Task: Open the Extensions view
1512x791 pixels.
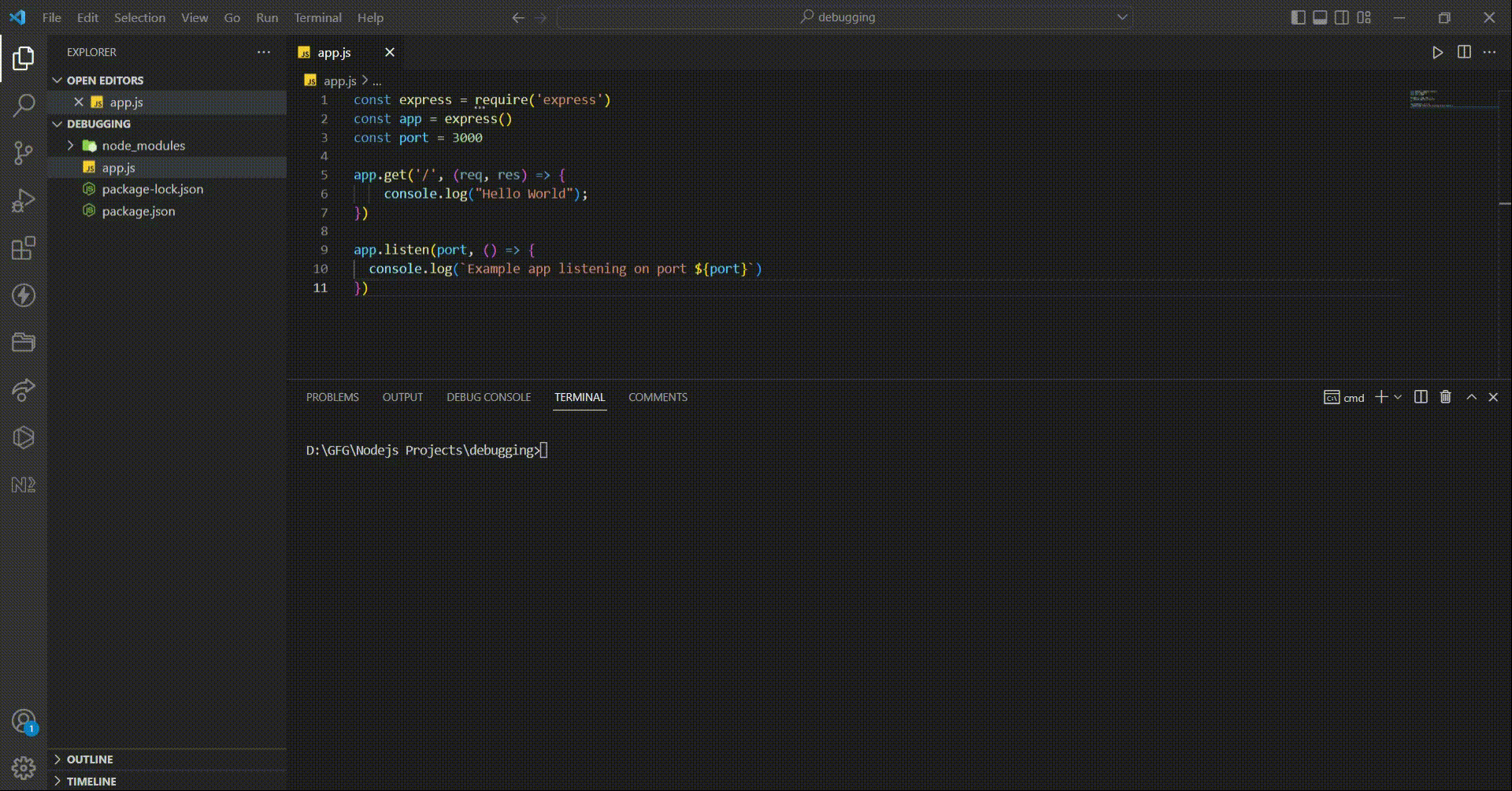Action: pos(24,248)
